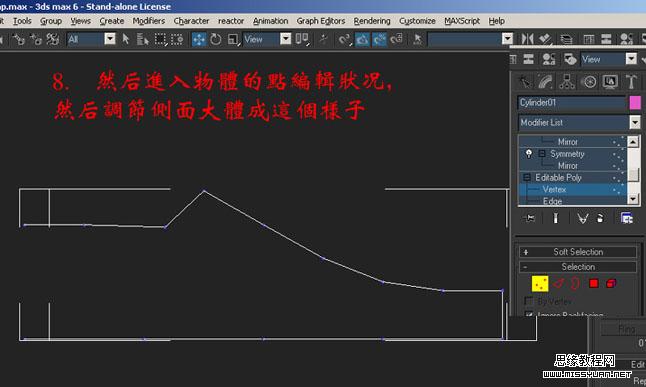Screen dimensions: 646x387
Task: Select Editable Poly in the modifier stack
Action: (x=558, y=178)
